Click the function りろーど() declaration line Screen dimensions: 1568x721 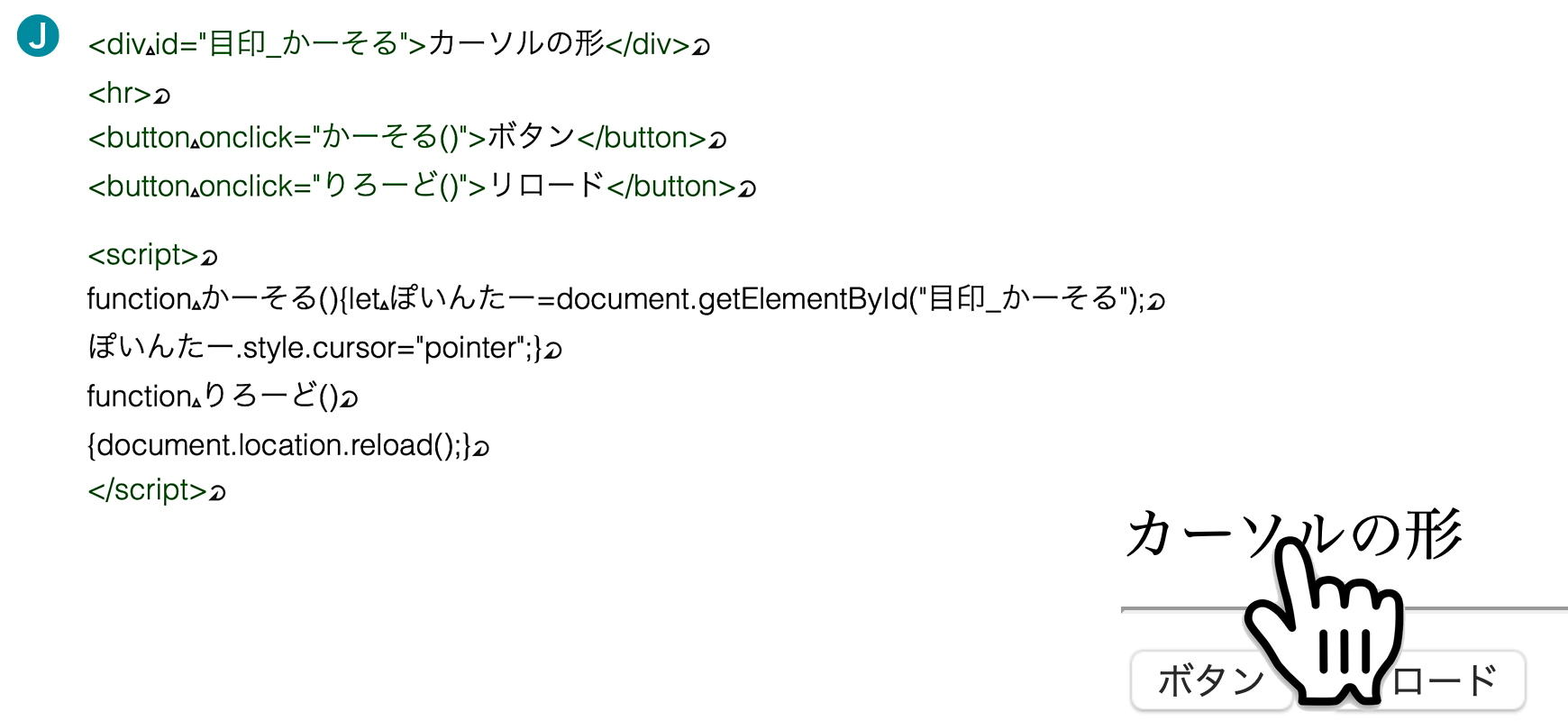223,397
